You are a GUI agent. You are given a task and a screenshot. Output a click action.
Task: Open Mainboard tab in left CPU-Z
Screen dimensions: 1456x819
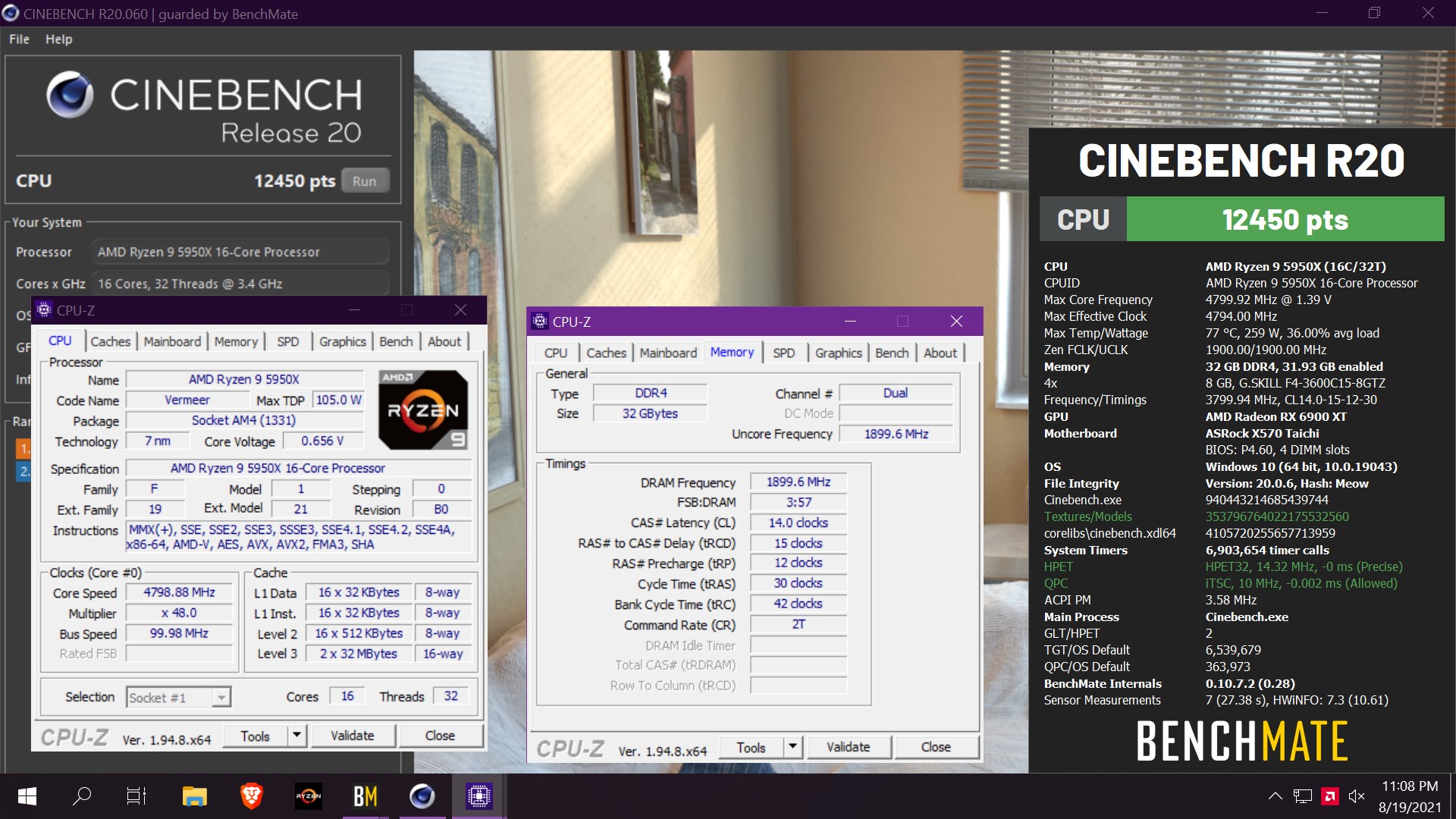pyautogui.click(x=172, y=341)
